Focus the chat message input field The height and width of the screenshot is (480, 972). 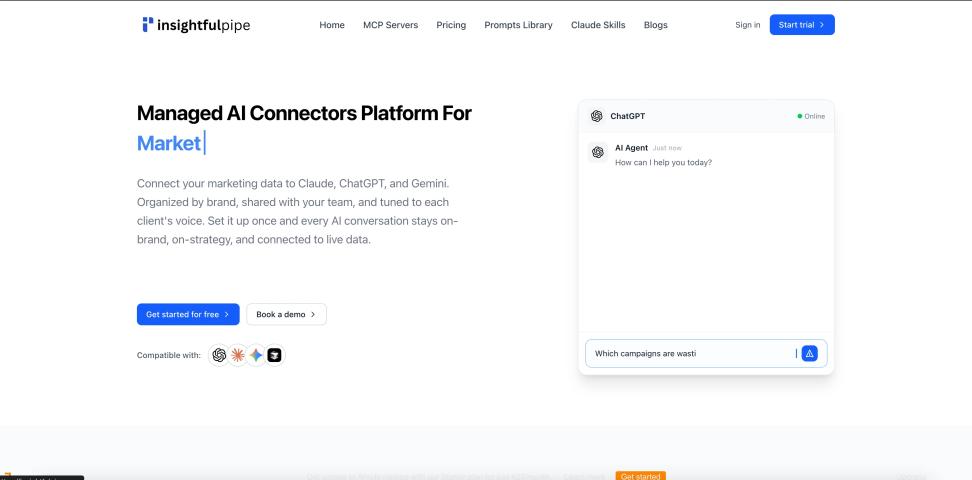690,353
